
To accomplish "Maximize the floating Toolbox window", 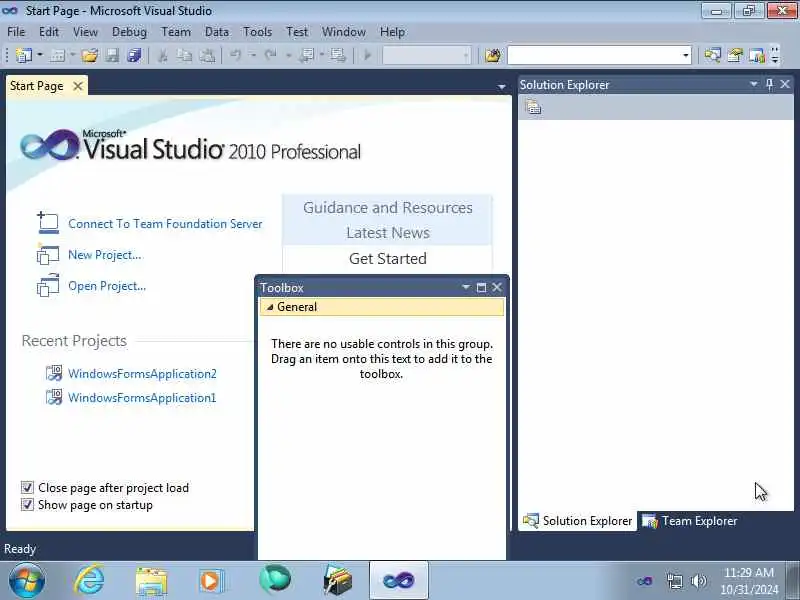I will point(481,288).
